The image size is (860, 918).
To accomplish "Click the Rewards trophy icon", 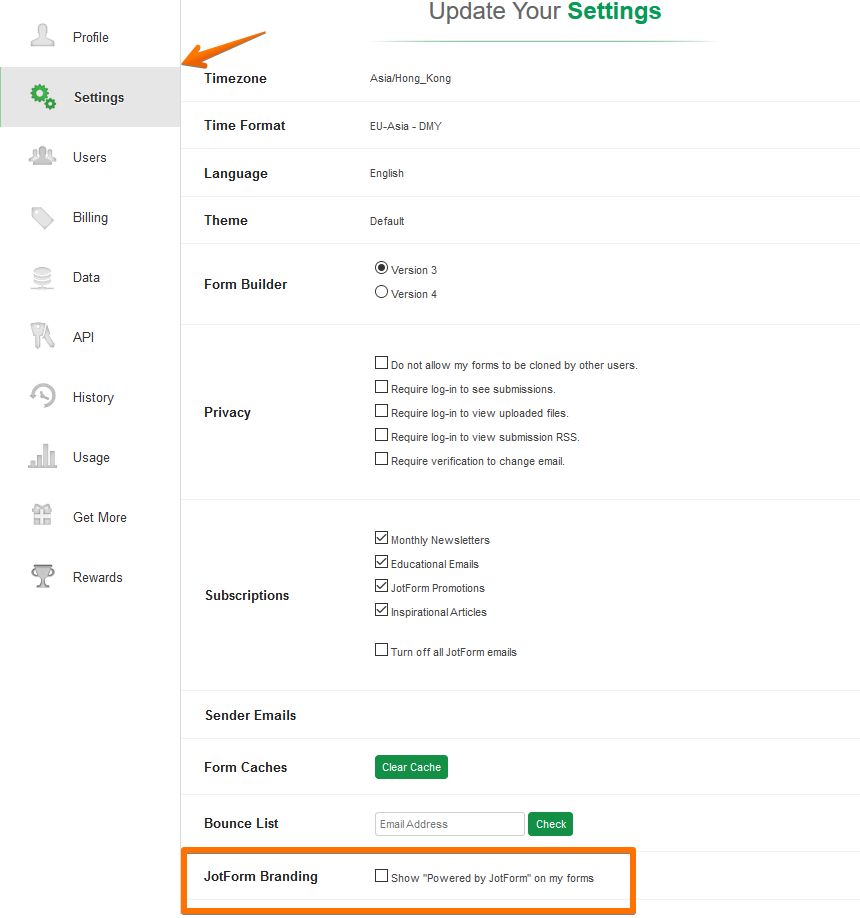I will (x=42, y=576).
